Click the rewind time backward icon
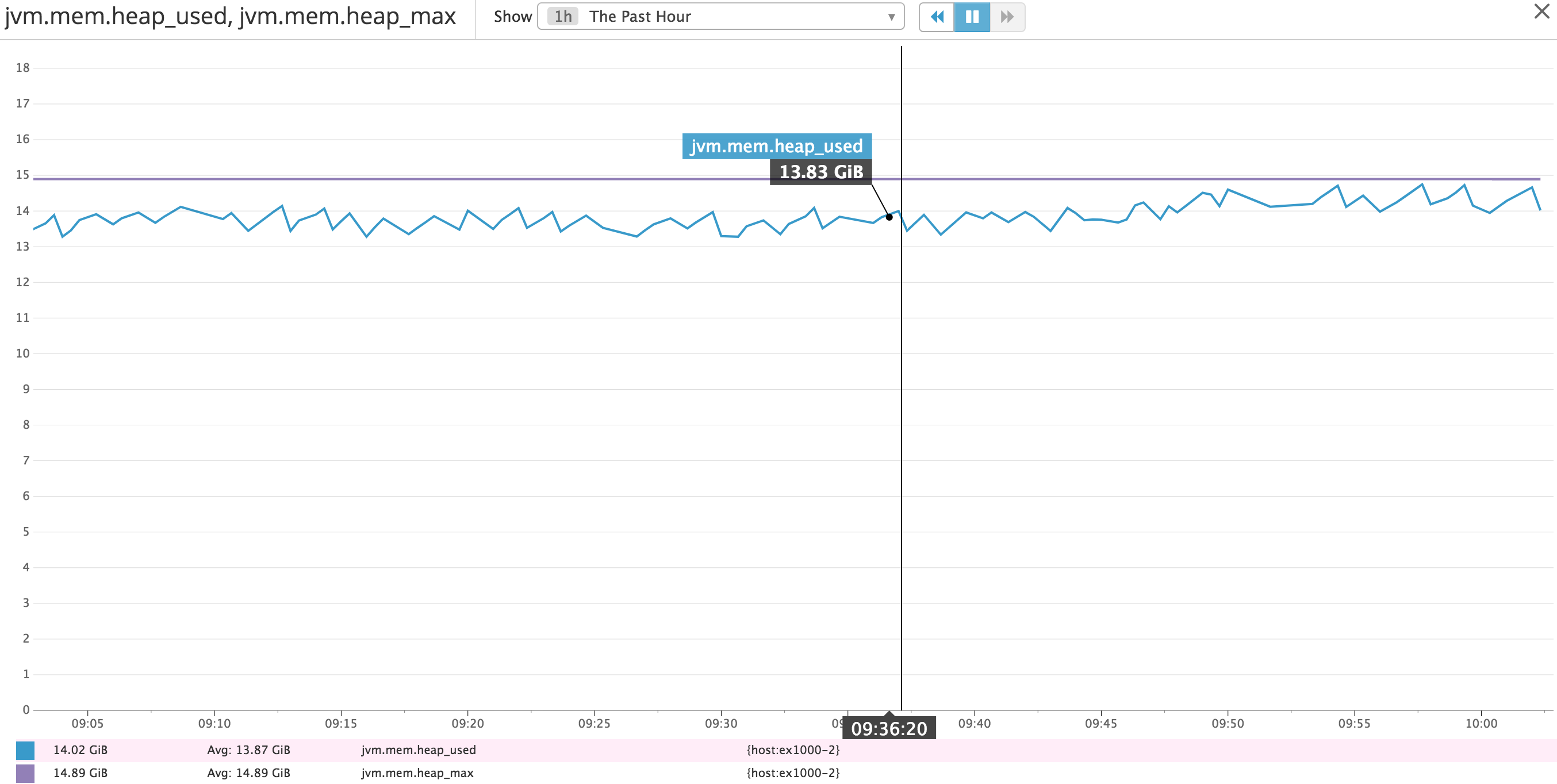 (x=937, y=17)
